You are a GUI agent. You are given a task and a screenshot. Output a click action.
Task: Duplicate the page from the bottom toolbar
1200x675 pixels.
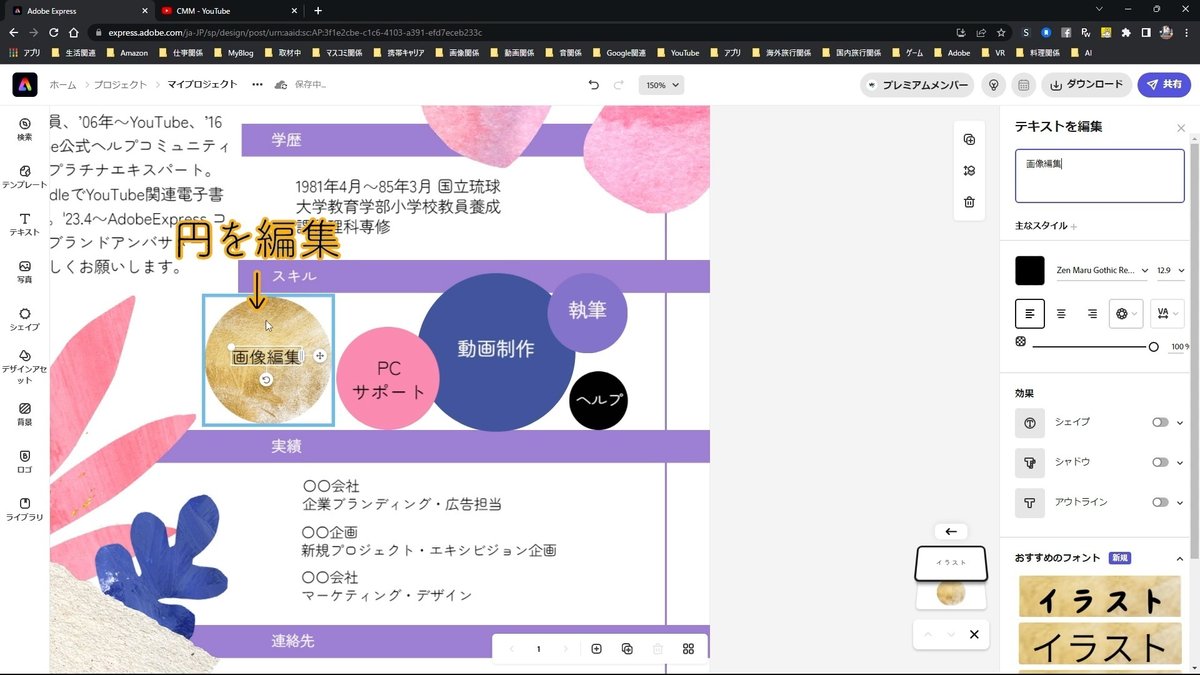[627, 649]
